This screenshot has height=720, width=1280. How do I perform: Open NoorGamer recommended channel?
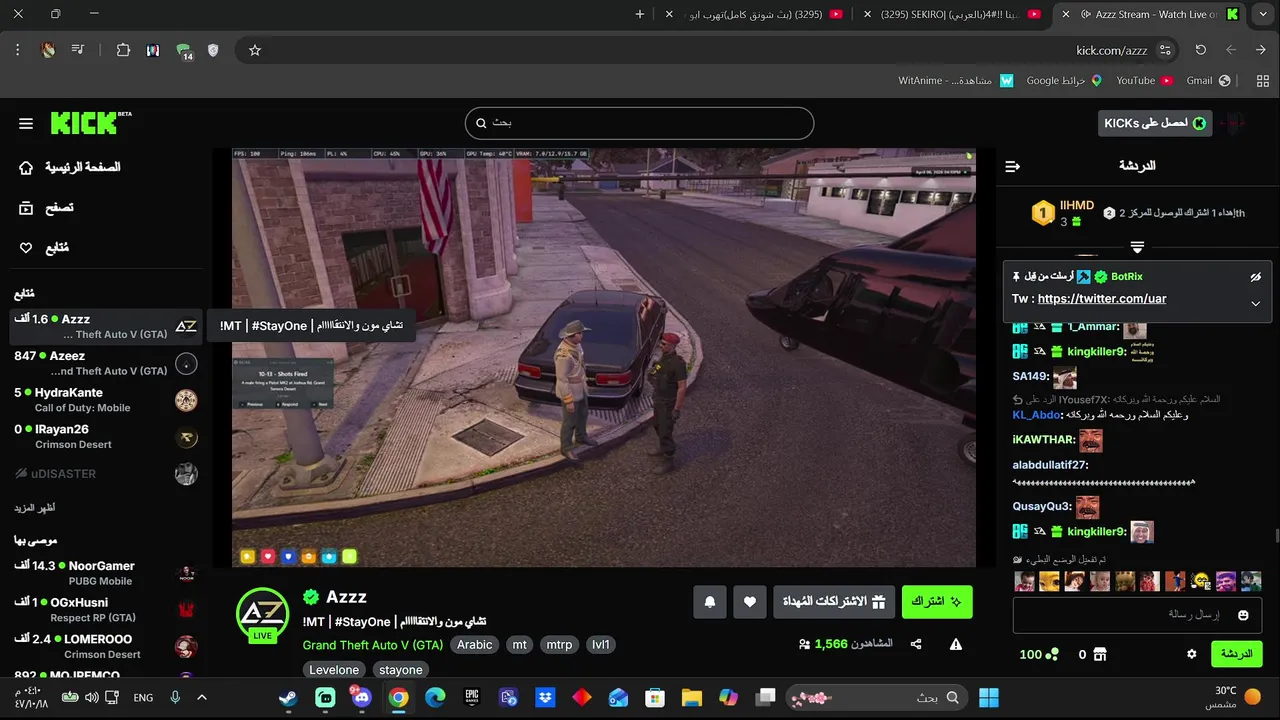(105, 573)
